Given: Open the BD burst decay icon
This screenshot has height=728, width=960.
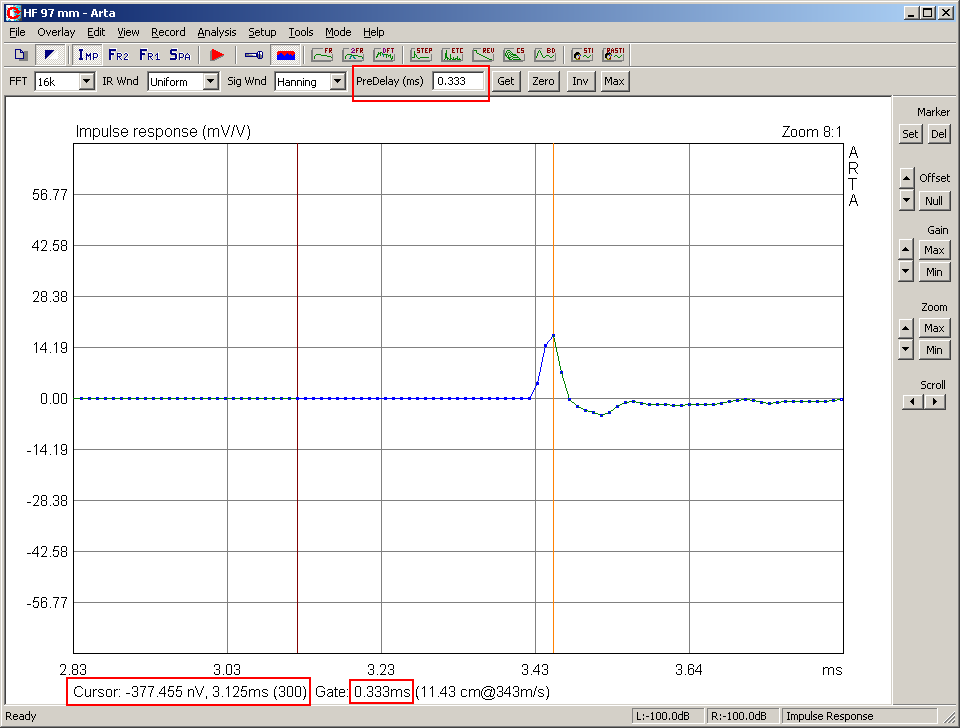Looking at the screenshot, I should [x=545, y=55].
